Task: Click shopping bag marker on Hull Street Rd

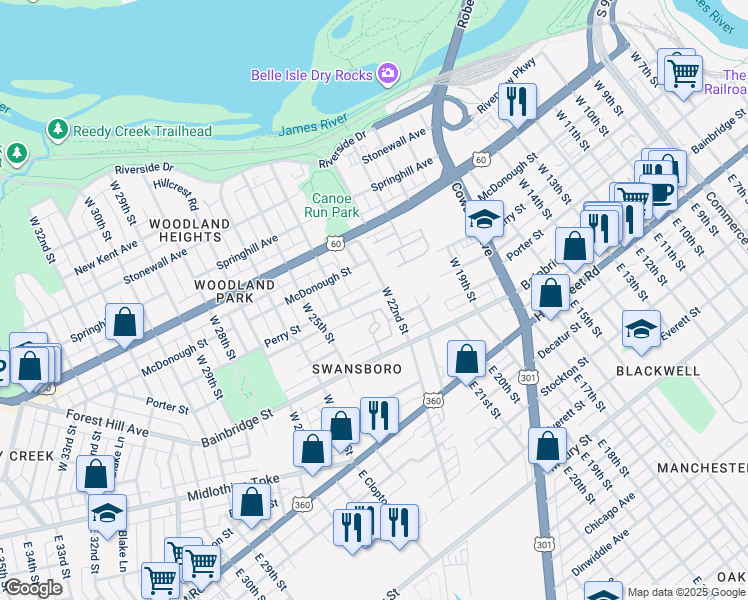Action: point(551,294)
